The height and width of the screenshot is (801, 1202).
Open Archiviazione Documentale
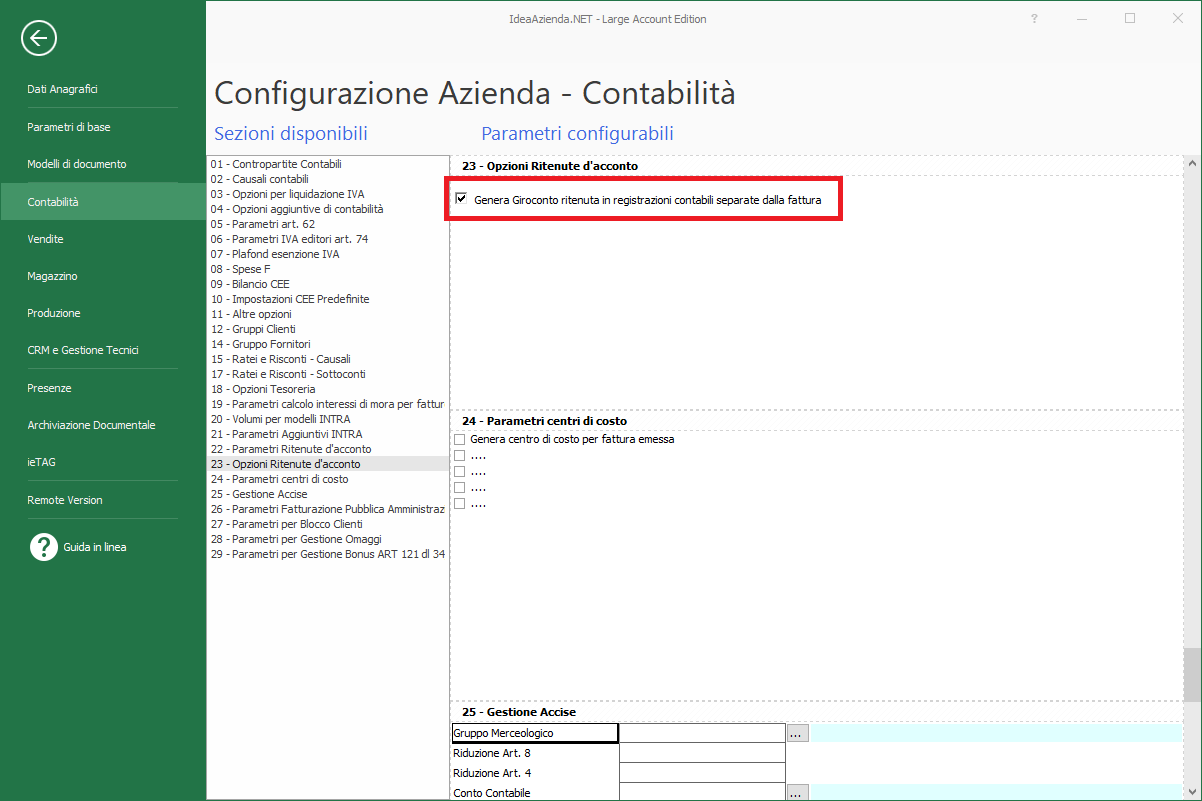pos(91,425)
